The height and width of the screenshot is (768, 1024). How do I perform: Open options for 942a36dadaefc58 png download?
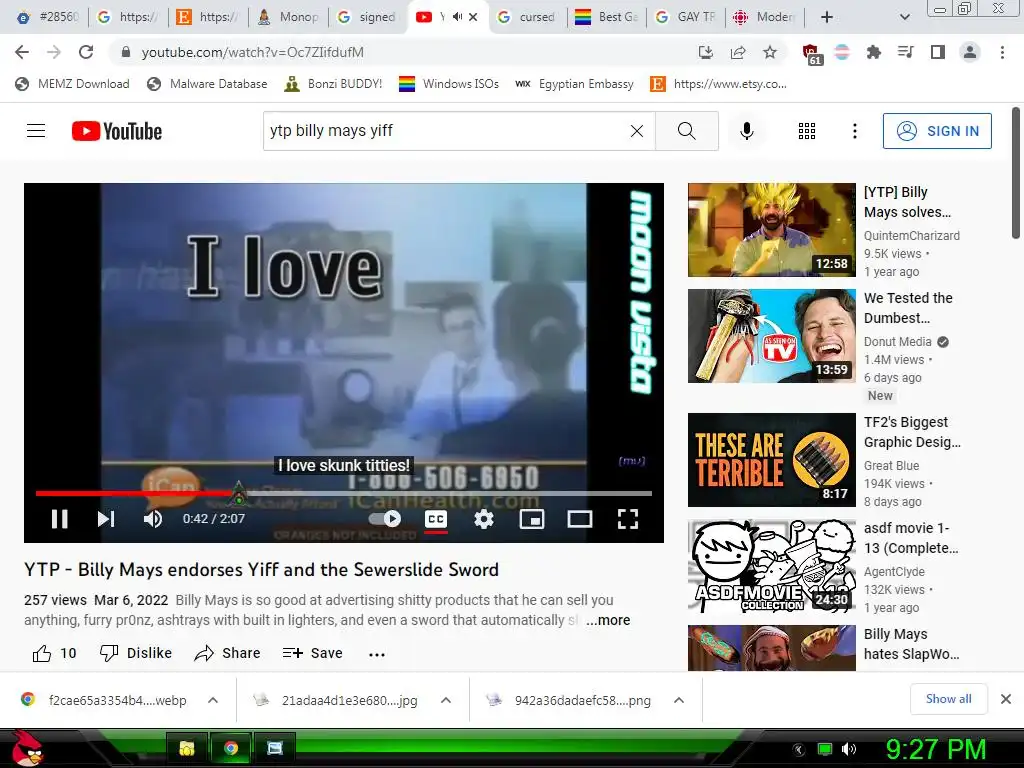tap(679, 700)
